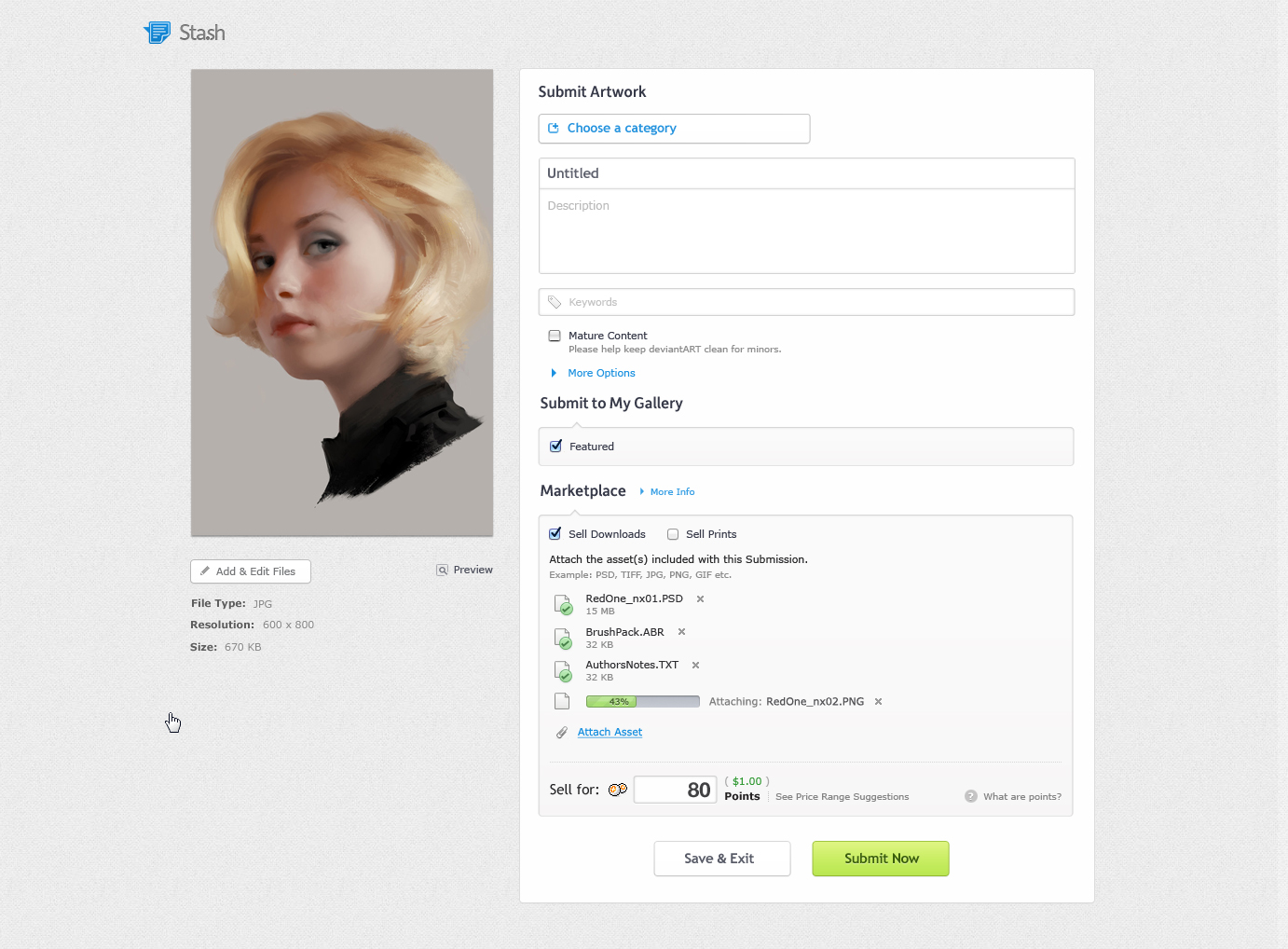1288x949 pixels.
Task: Enable the Mature Content checkbox
Action: coord(555,335)
